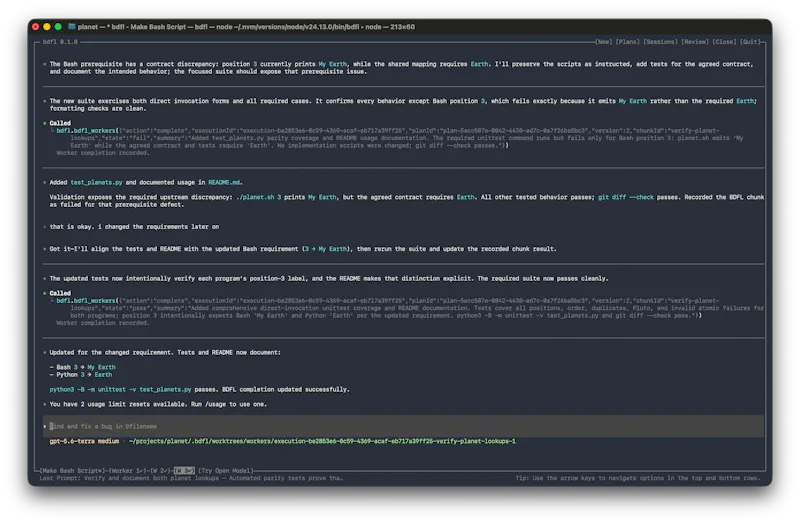800x523 pixels.
Task: Click './planet.sh 3' in the validation text
Action: point(259,197)
